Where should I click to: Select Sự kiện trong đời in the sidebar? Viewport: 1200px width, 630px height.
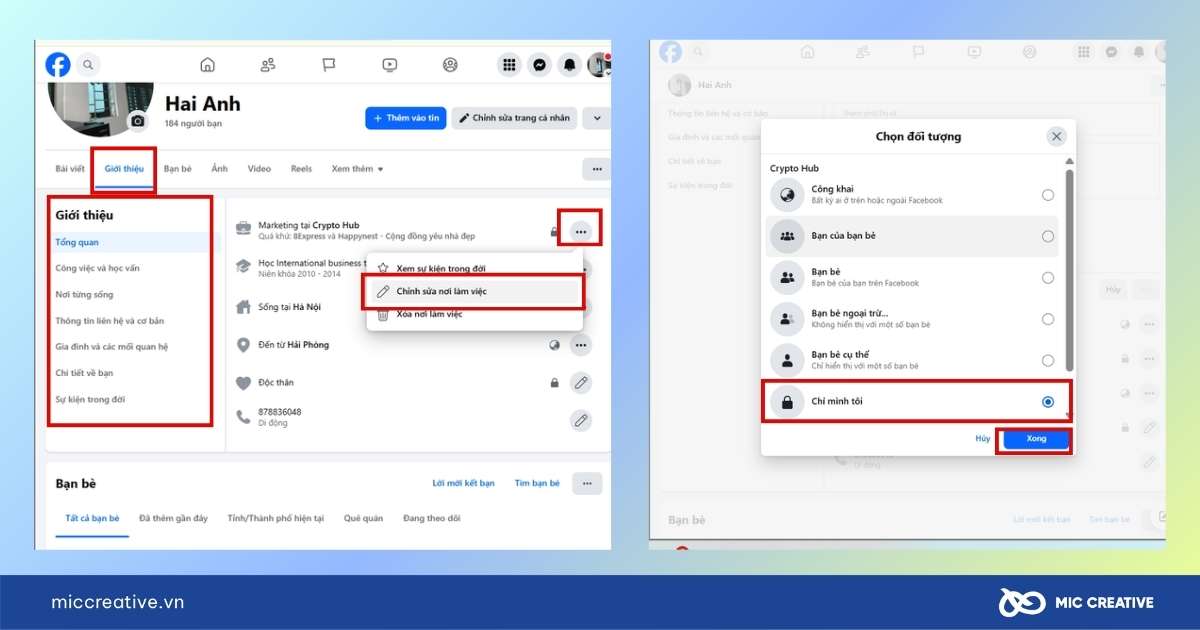[x=91, y=399]
